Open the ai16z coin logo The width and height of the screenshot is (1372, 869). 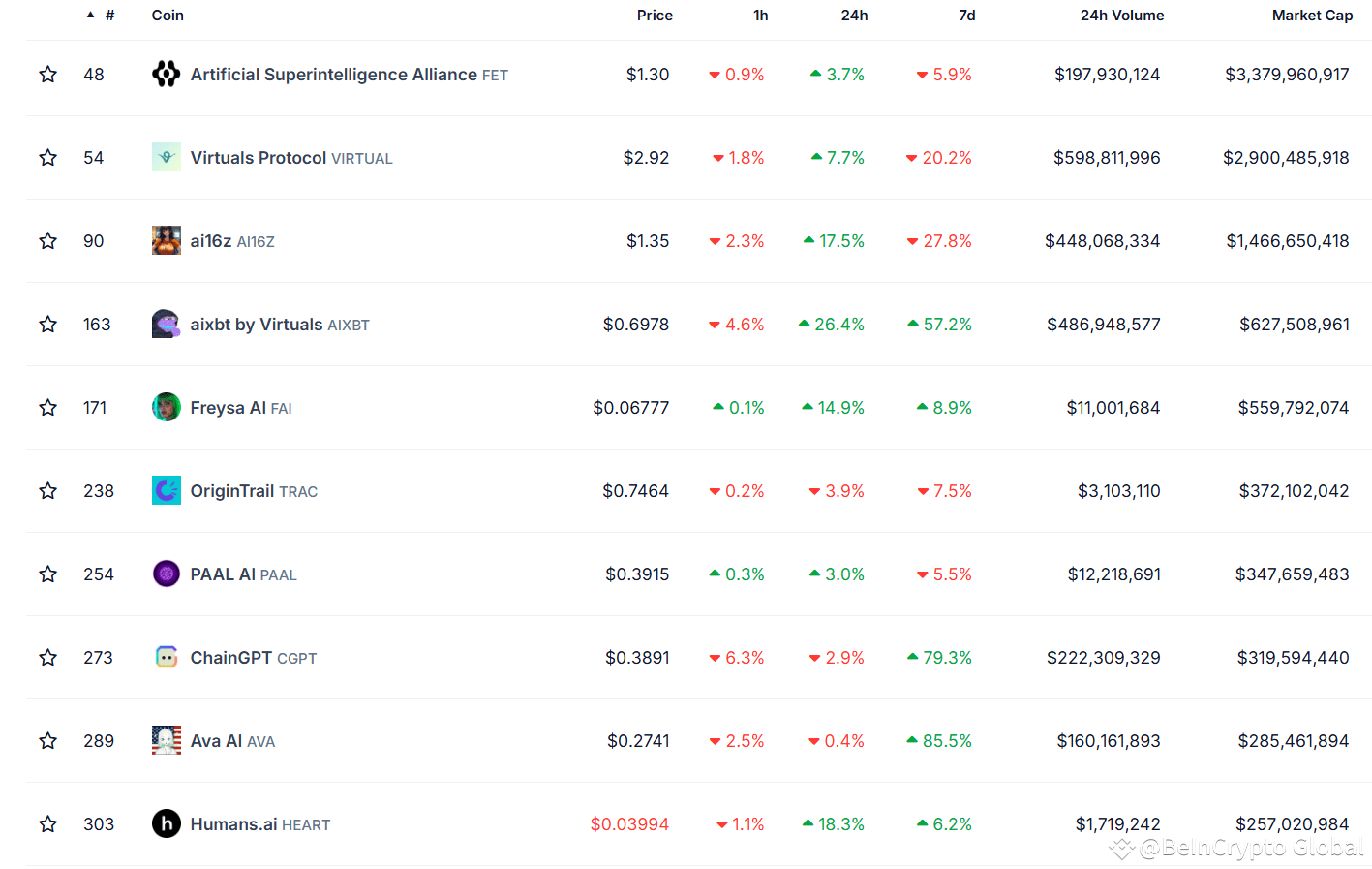(x=166, y=240)
